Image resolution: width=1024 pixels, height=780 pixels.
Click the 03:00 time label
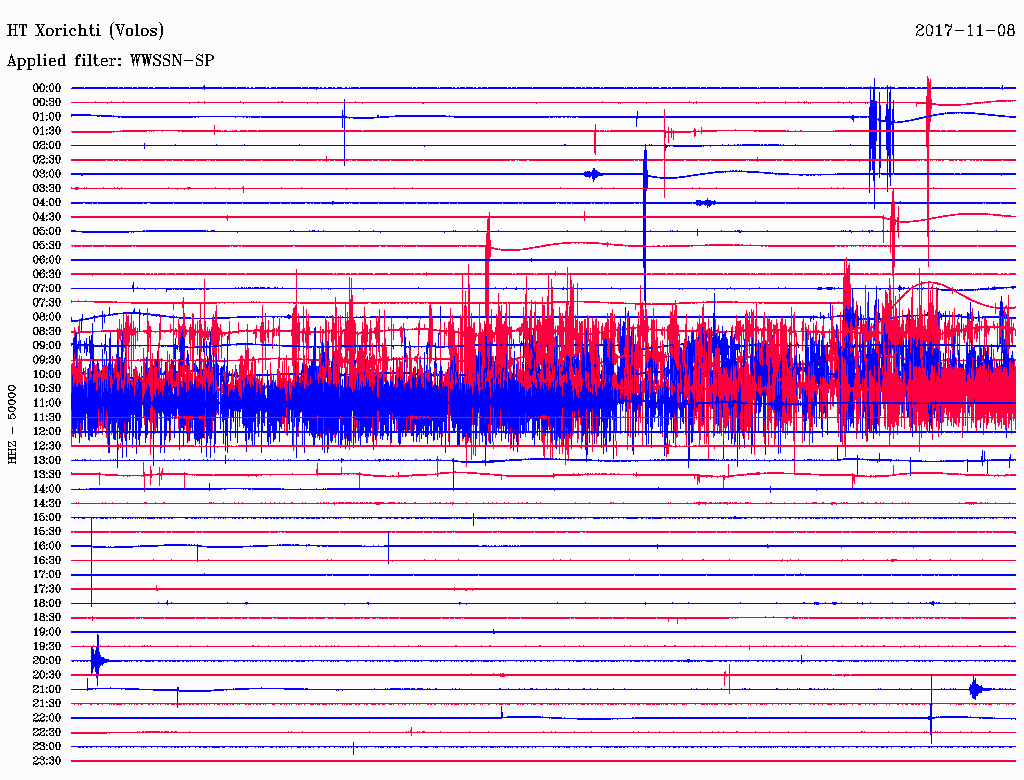[x=47, y=174]
